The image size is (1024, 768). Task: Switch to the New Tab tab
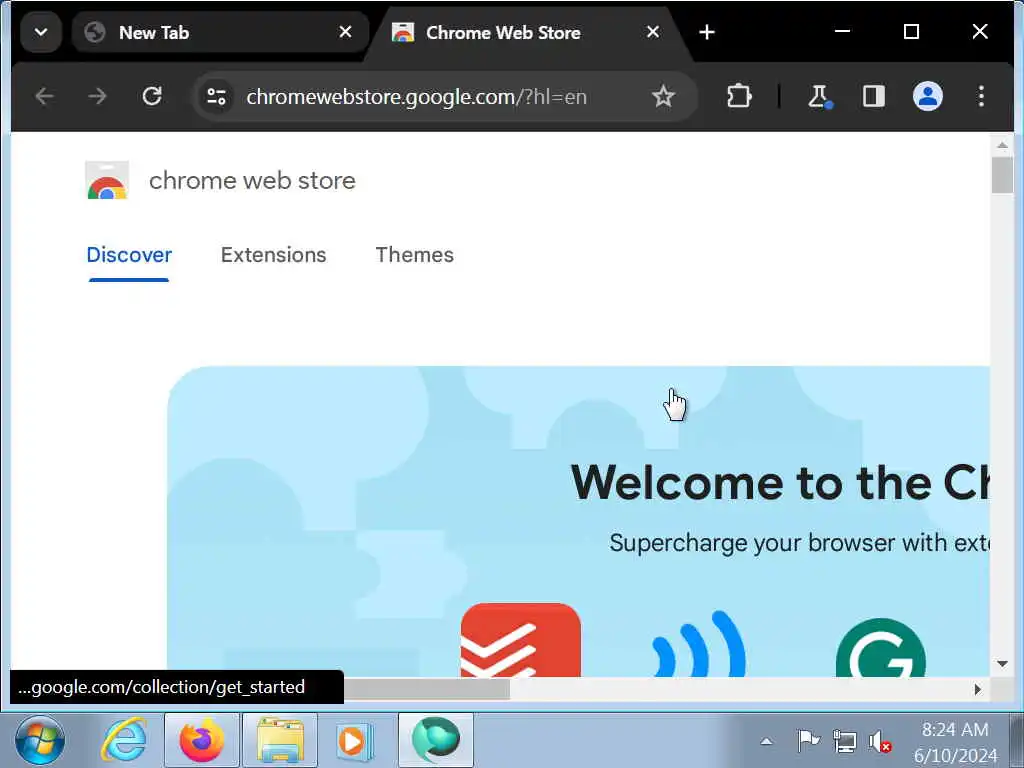pos(221,32)
